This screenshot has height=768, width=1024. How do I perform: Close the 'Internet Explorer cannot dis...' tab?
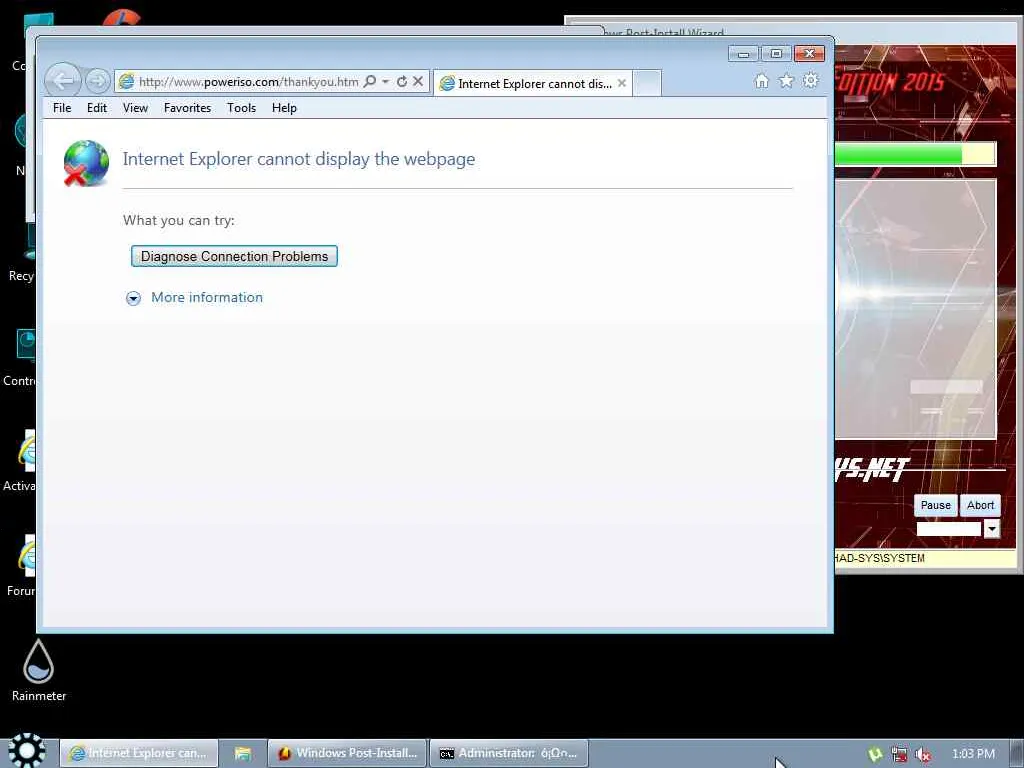pos(622,83)
